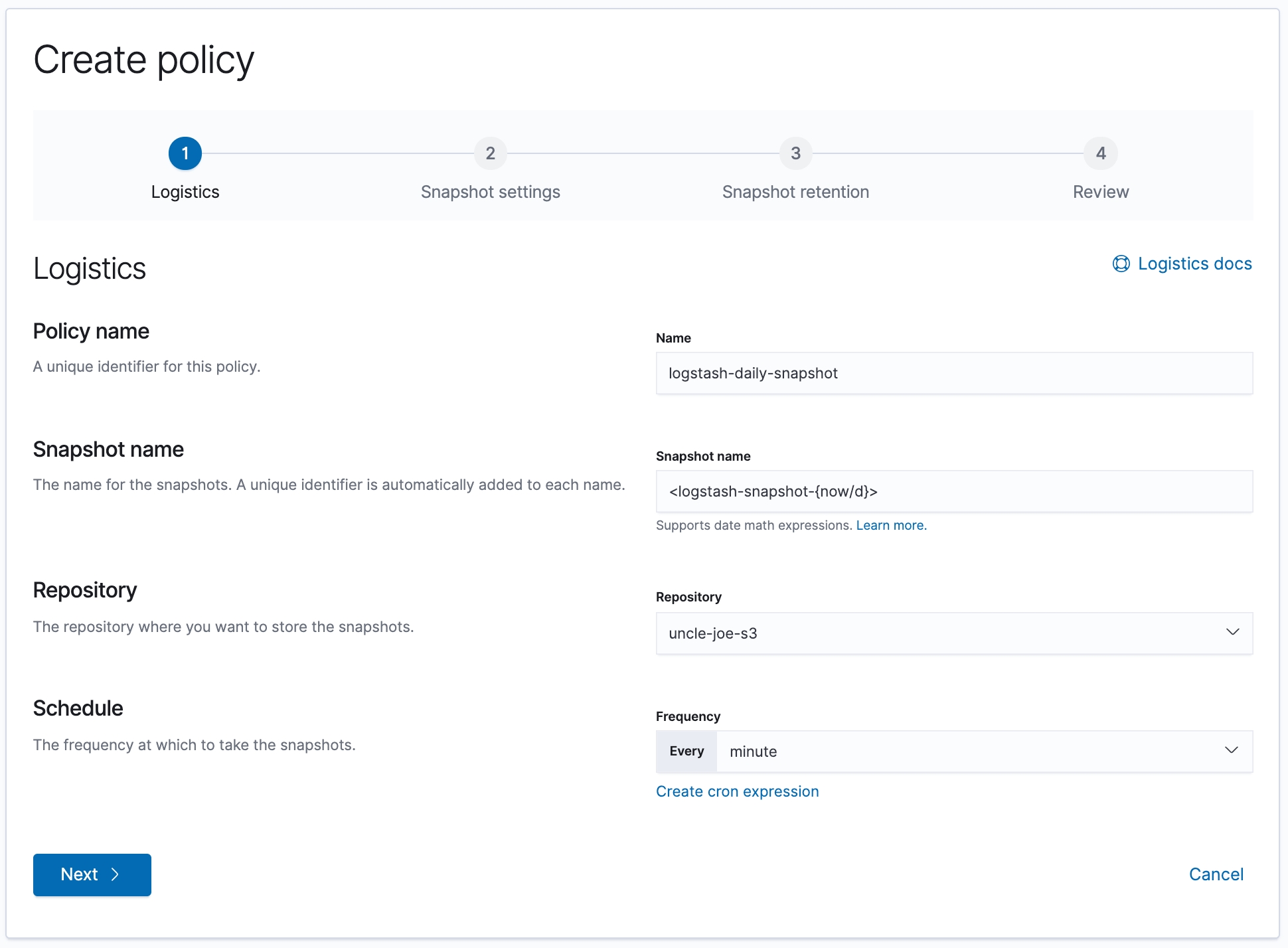Go to Snapshot retention step

click(795, 192)
